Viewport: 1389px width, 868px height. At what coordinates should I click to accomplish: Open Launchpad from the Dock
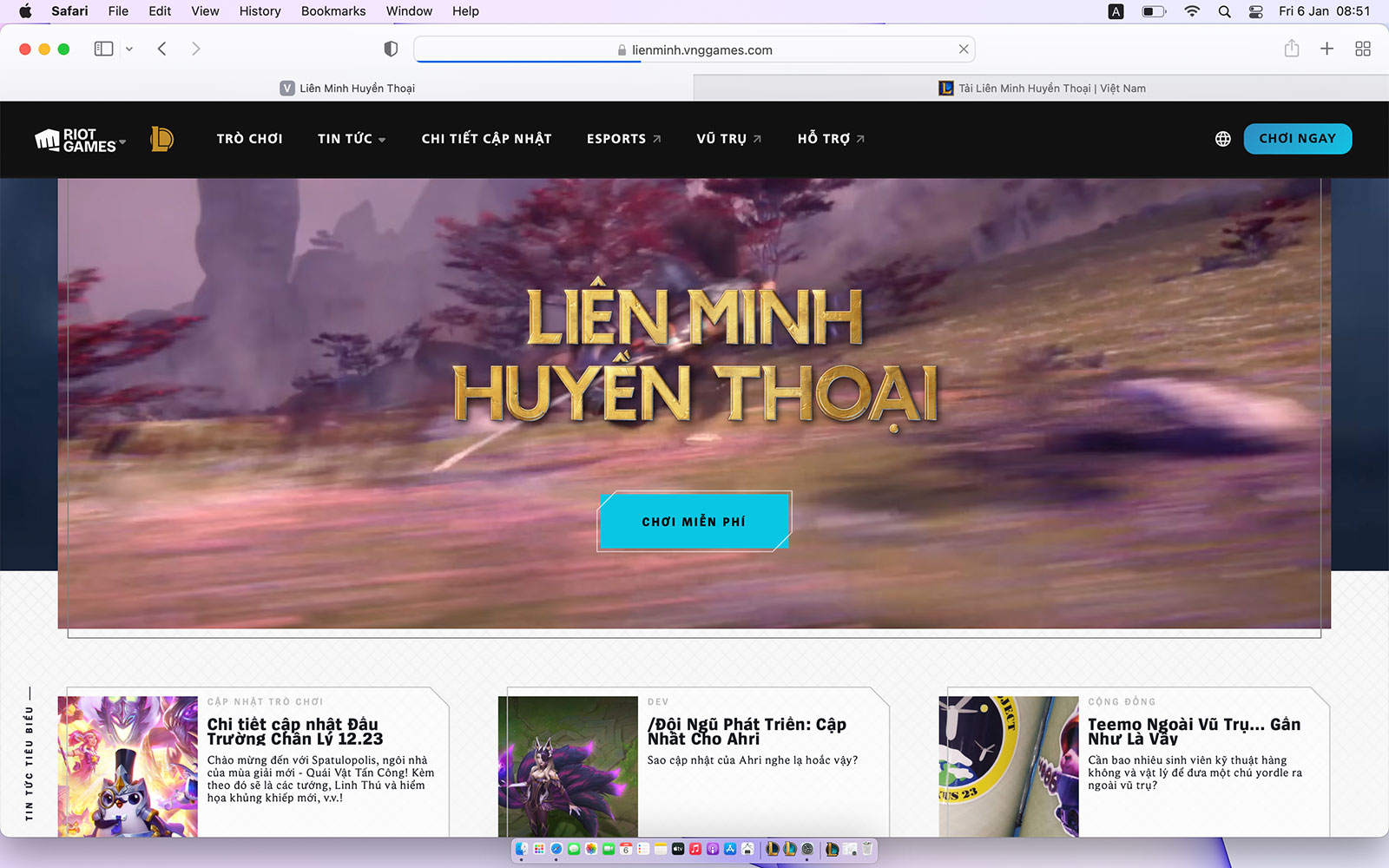(539, 849)
